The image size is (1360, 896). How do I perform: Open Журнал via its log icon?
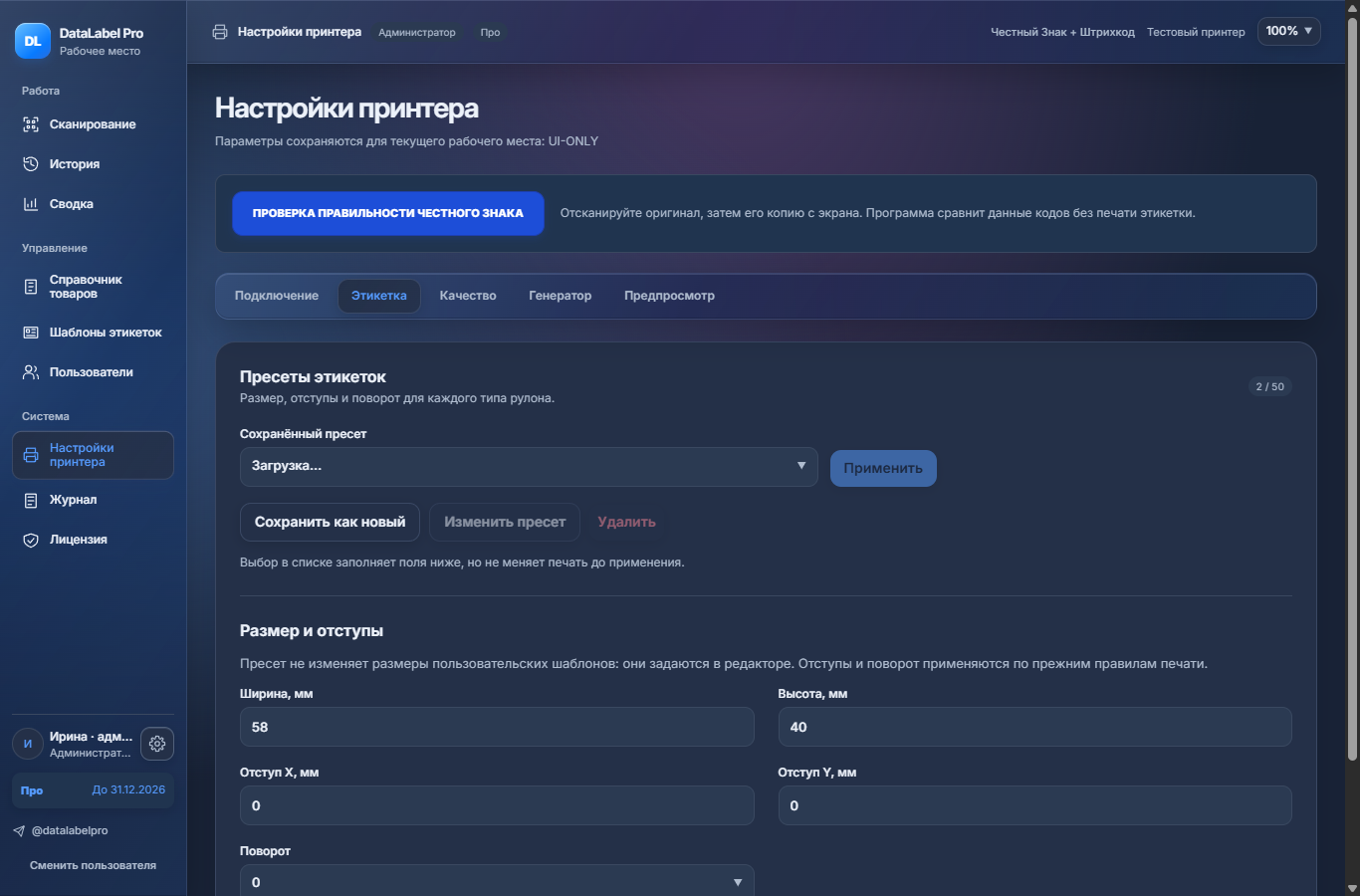(31, 500)
